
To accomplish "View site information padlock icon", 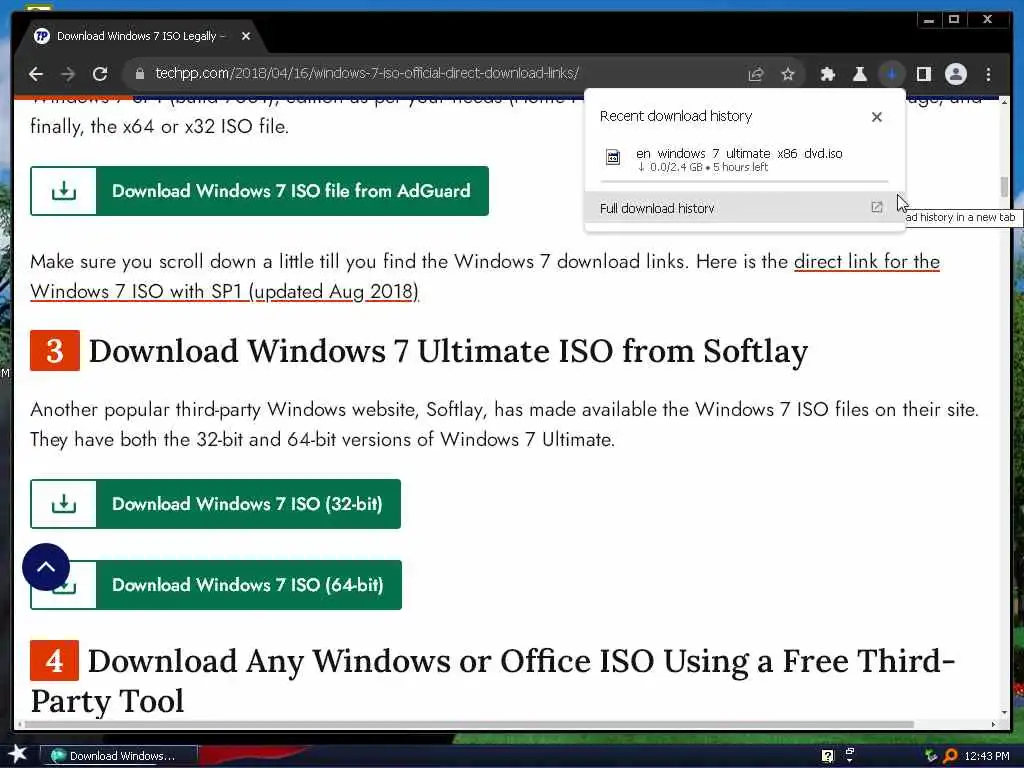I will coord(139,74).
